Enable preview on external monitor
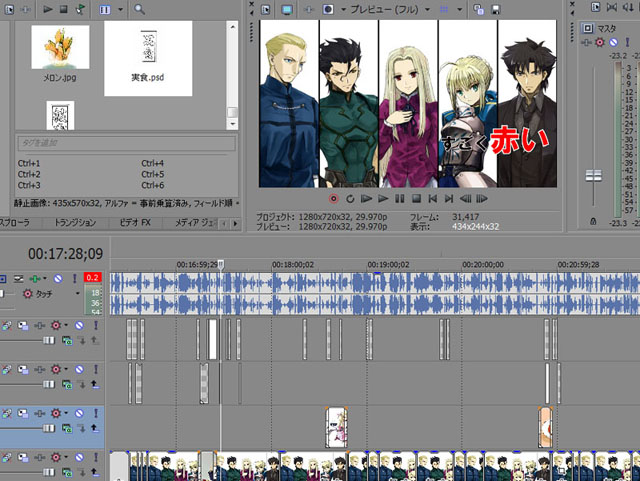 (x=287, y=9)
